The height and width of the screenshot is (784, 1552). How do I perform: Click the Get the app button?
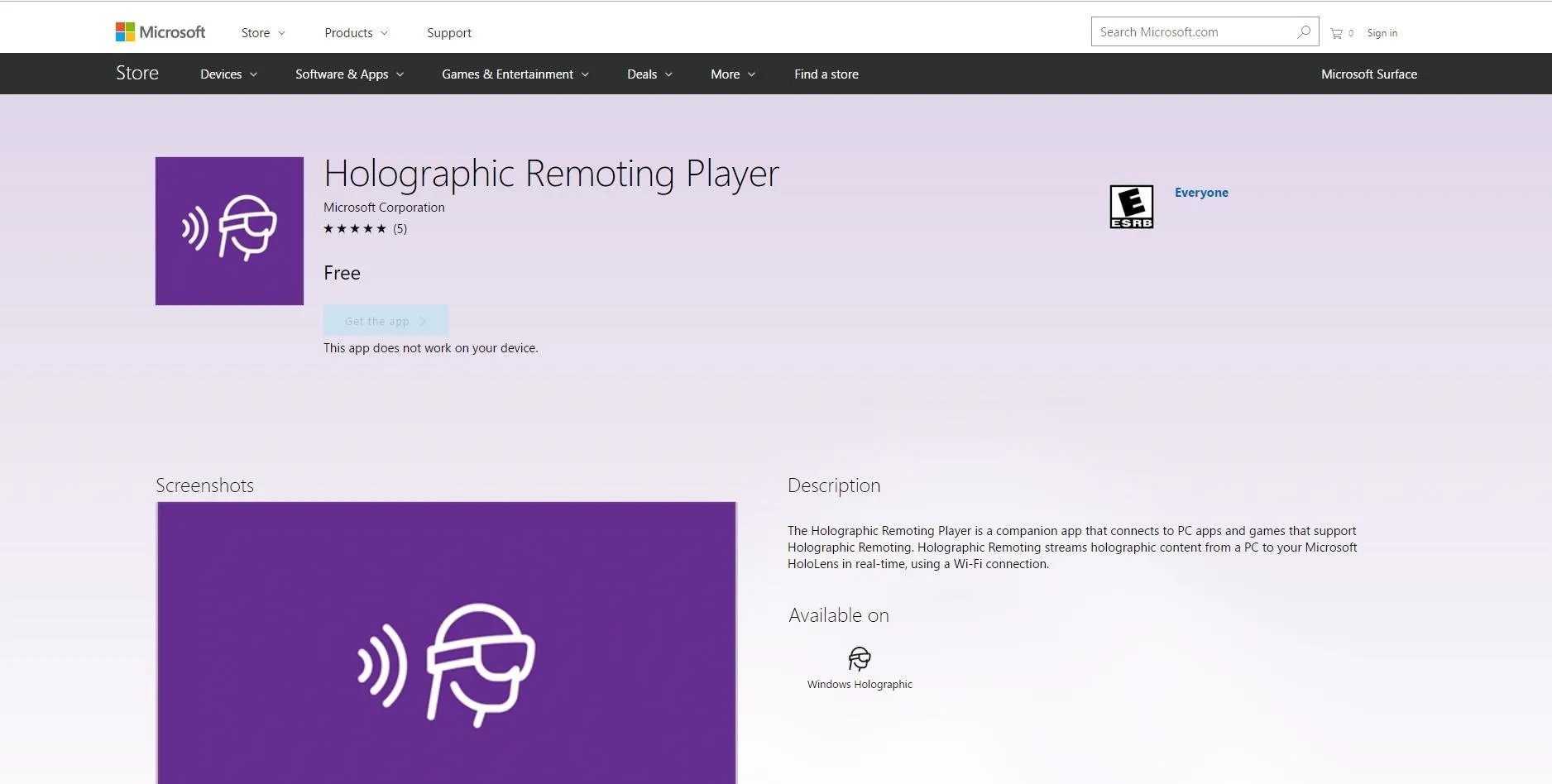click(x=386, y=321)
